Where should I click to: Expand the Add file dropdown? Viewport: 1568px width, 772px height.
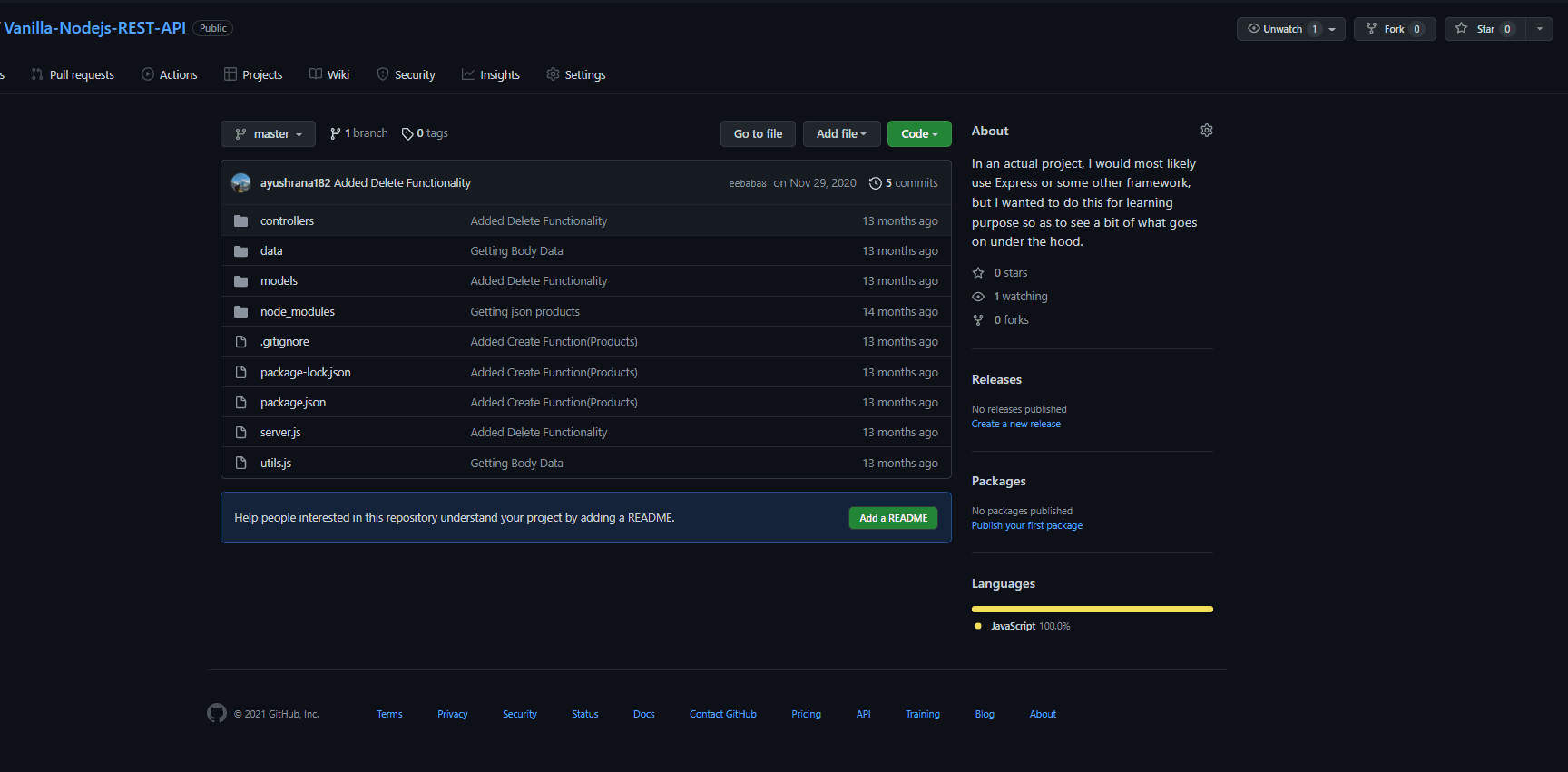[x=841, y=134]
